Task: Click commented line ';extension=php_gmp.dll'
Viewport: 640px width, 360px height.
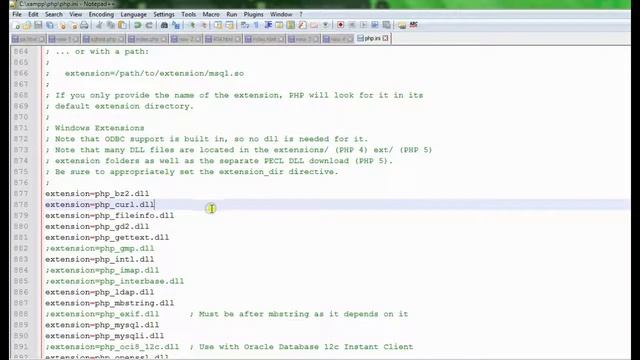Action: pyautogui.click(x=100, y=249)
